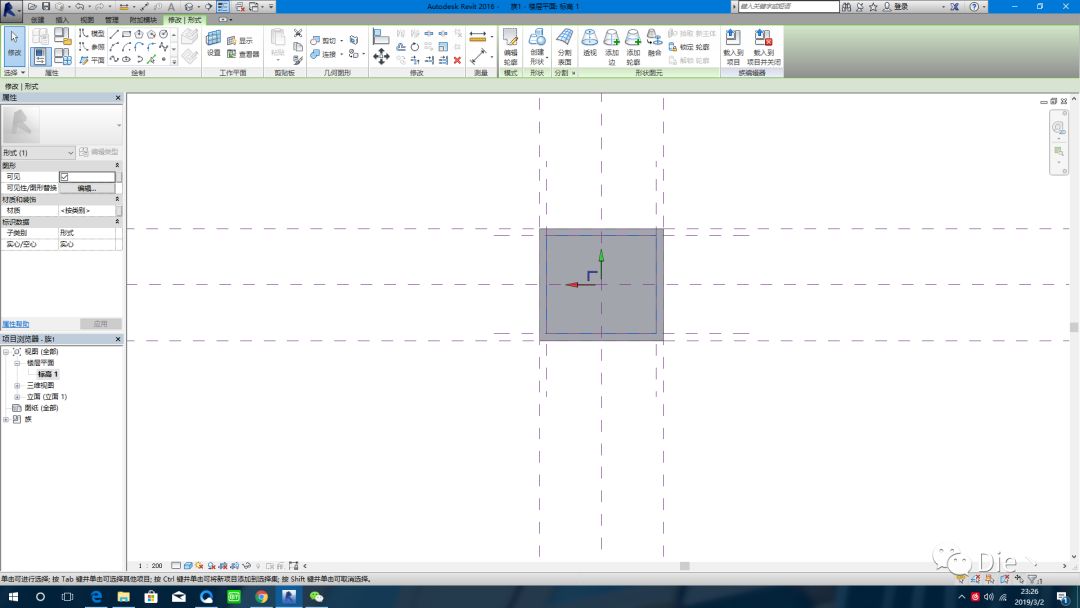The height and width of the screenshot is (608, 1080).
Task: Toggle the 可见 (Visible) checkbox
Action: tap(64, 177)
